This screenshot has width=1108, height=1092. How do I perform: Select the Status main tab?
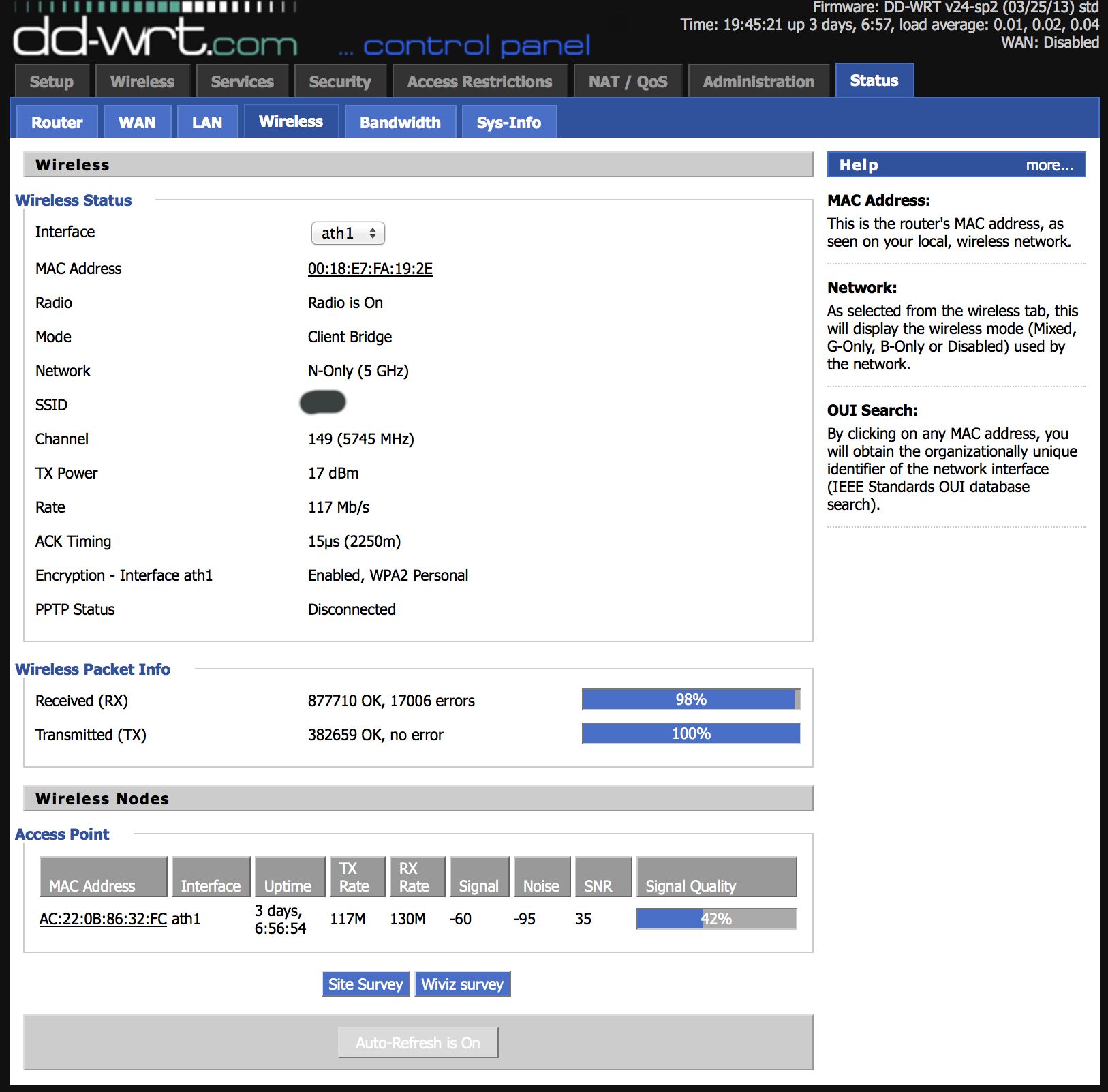874,80
